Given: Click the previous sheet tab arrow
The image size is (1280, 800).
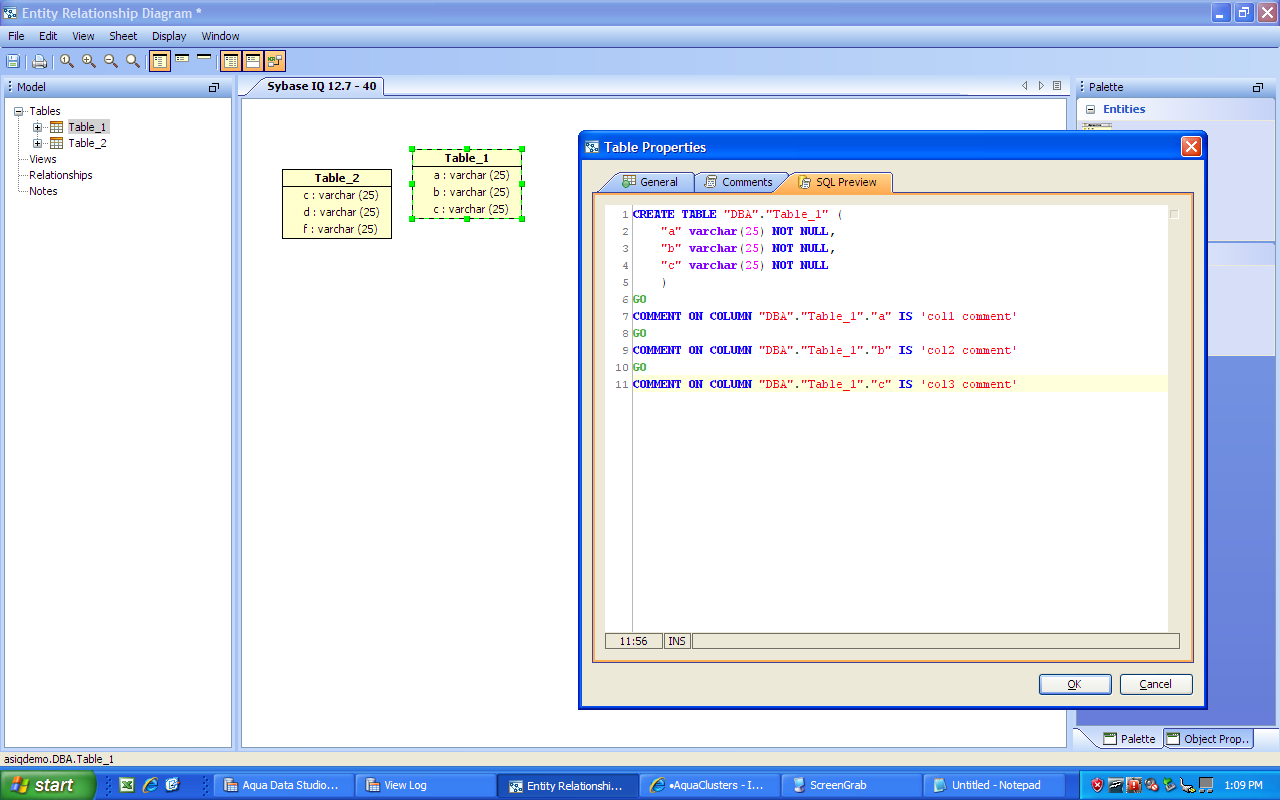Looking at the screenshot, I should 1024,86.
